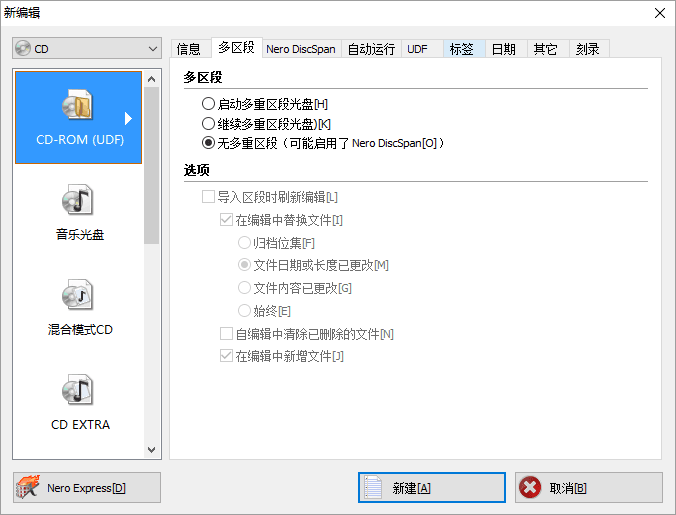Viewport: 676px width, 515px height.
Task: Toggle 在编辑中替换文件[I] checkbox
Action: pyautogui.click(x=226, y=220)
